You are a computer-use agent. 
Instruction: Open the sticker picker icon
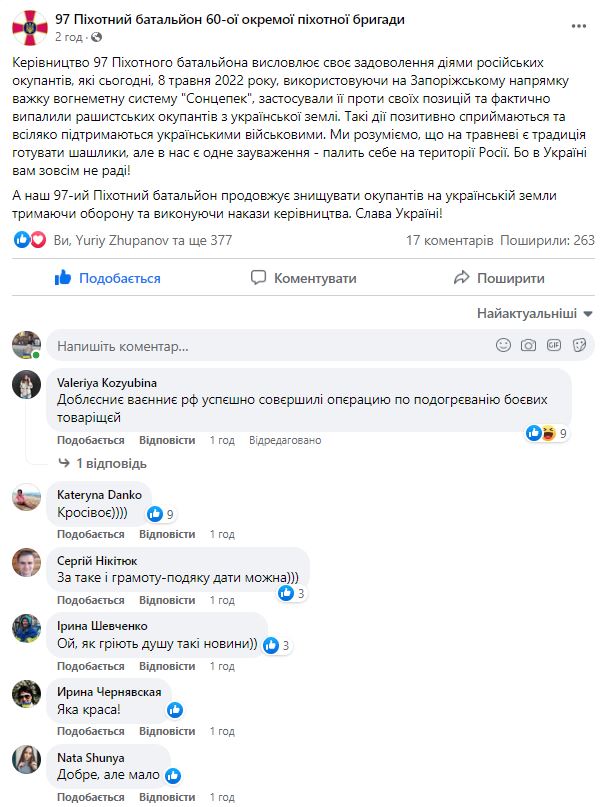tap(578, 345)
